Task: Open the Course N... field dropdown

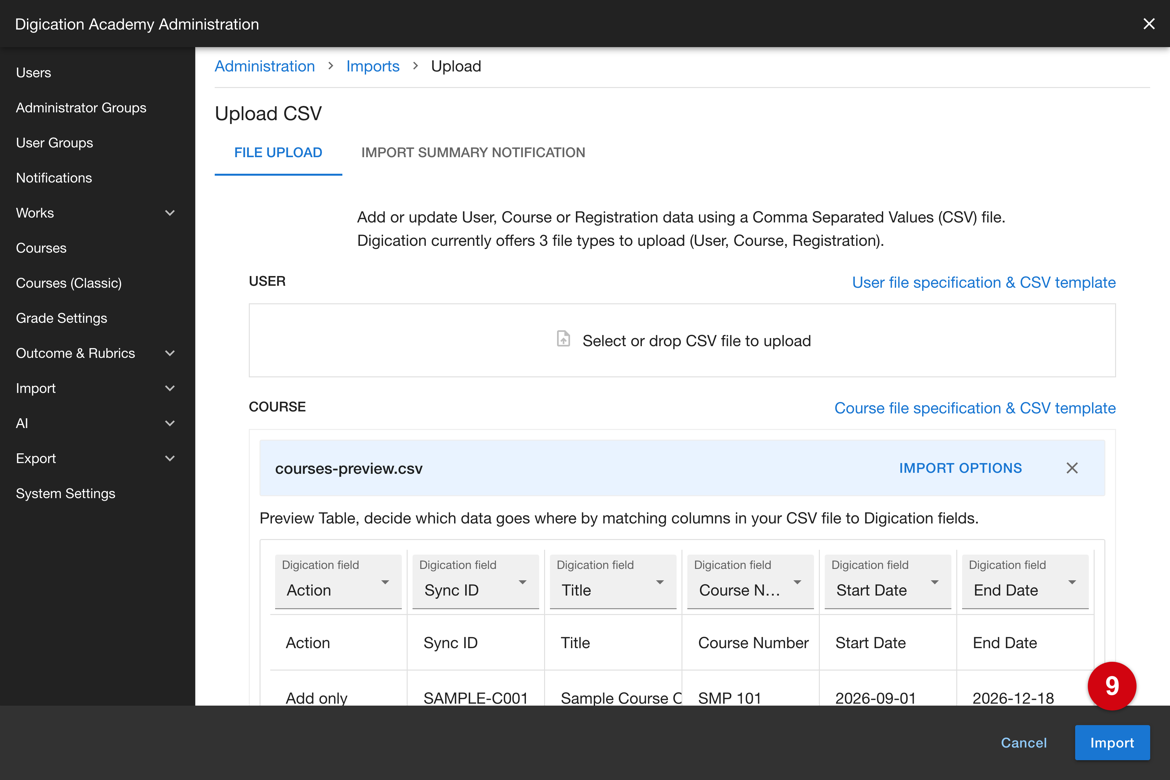Action: click(x=750, y=581)
